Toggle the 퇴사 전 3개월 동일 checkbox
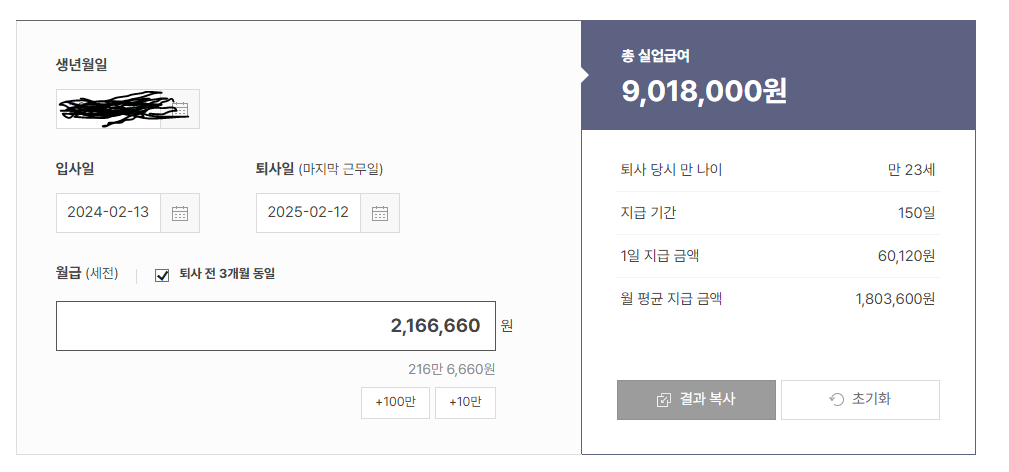Viewport: 1009px width, 472px height. (x=162, y=275)
